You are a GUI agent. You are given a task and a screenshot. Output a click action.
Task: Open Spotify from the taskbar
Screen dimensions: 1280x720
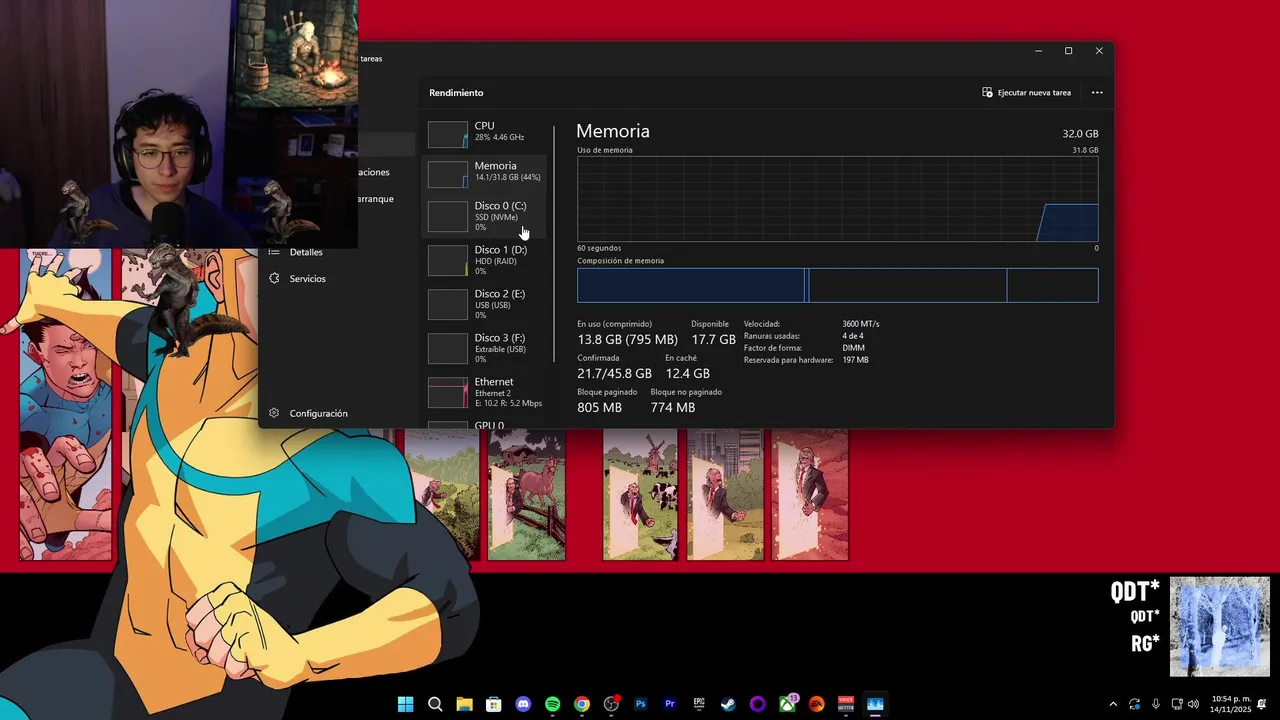(552, 704)
